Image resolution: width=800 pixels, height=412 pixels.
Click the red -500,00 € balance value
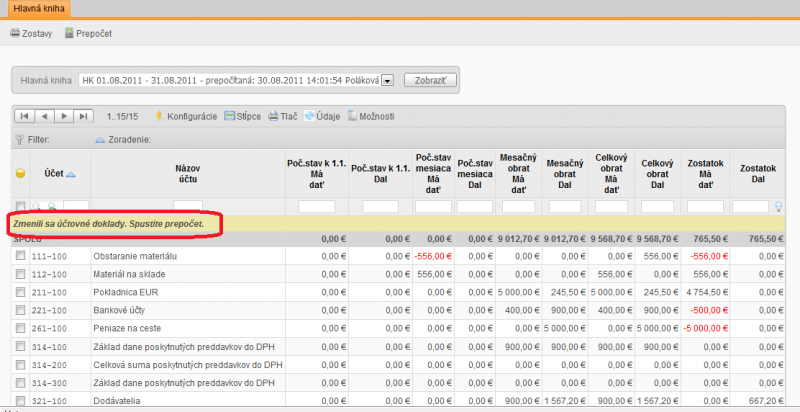click(x=709, y=310)
